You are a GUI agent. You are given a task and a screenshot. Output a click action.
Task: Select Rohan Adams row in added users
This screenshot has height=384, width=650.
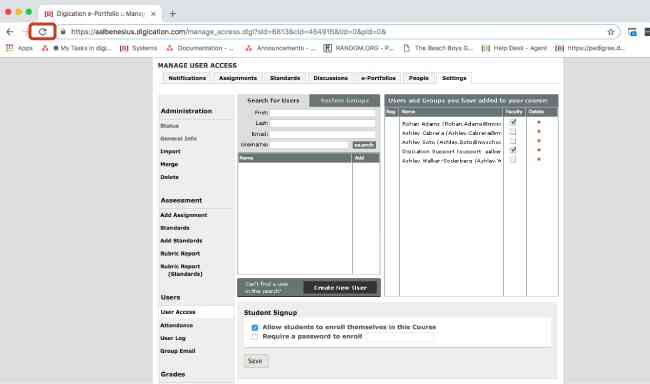click(451, 124)
